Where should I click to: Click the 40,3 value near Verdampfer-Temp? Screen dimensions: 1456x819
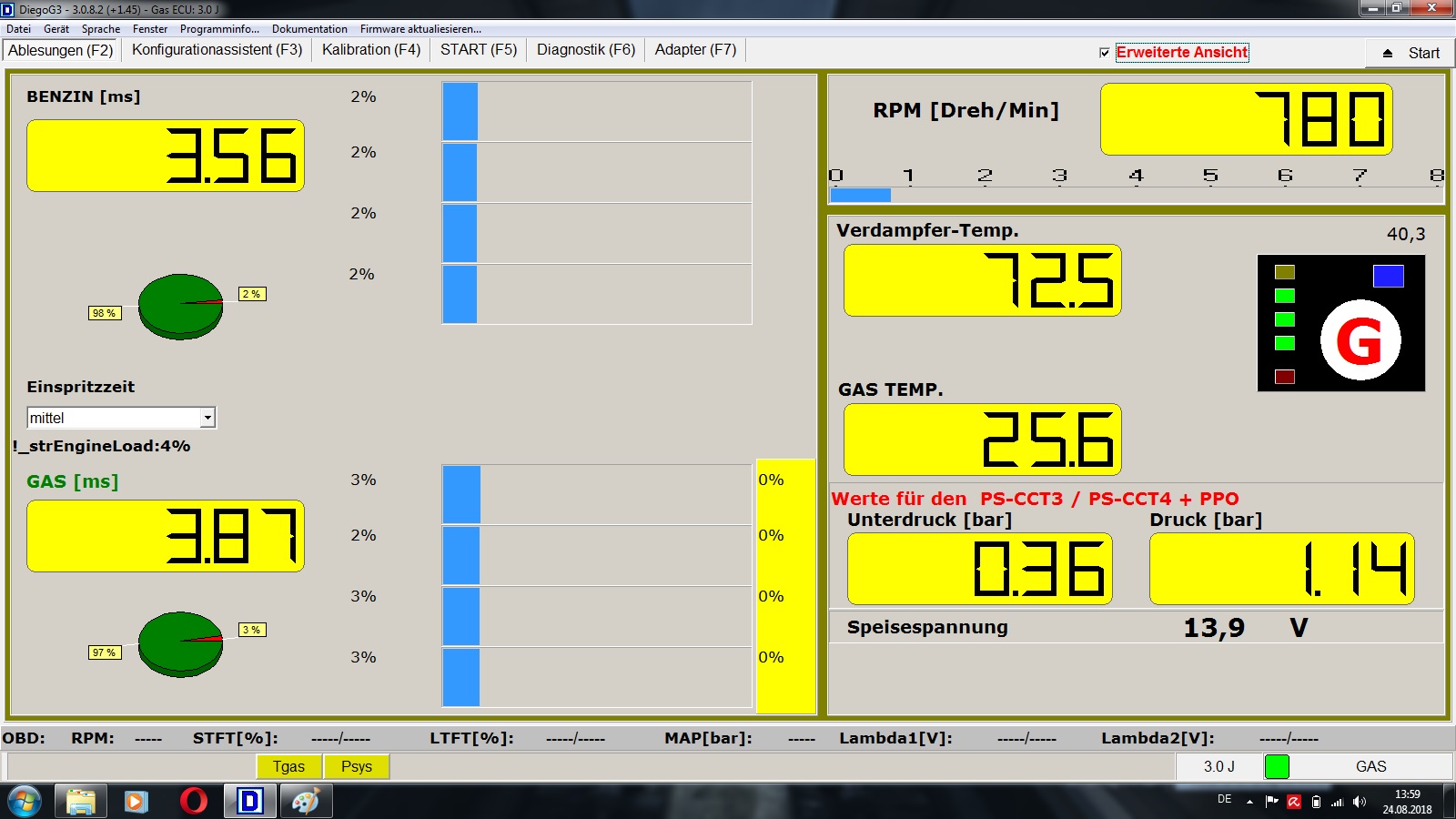[1406, 235]
